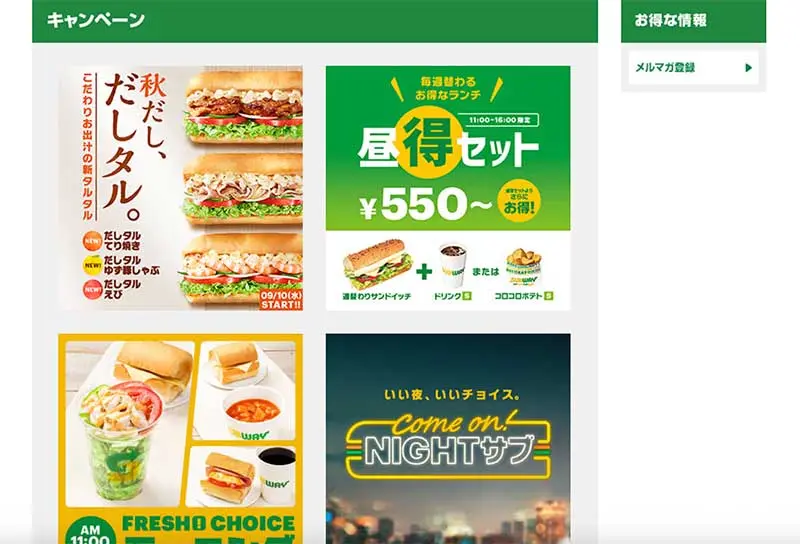Click the コロコロポテト potato image
This screenshot has width=800, height=544.
(523, 267)
